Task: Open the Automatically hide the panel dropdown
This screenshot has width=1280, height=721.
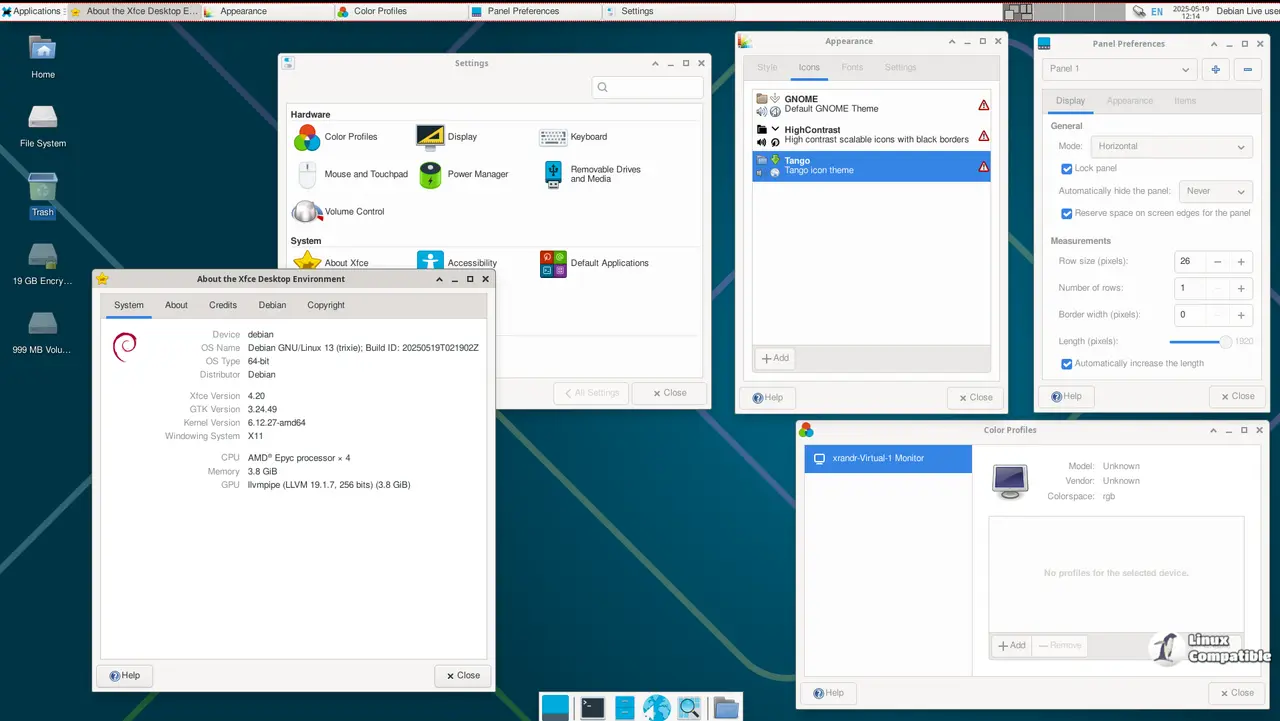Action: pyautogui.click(x=1216, y=191)
